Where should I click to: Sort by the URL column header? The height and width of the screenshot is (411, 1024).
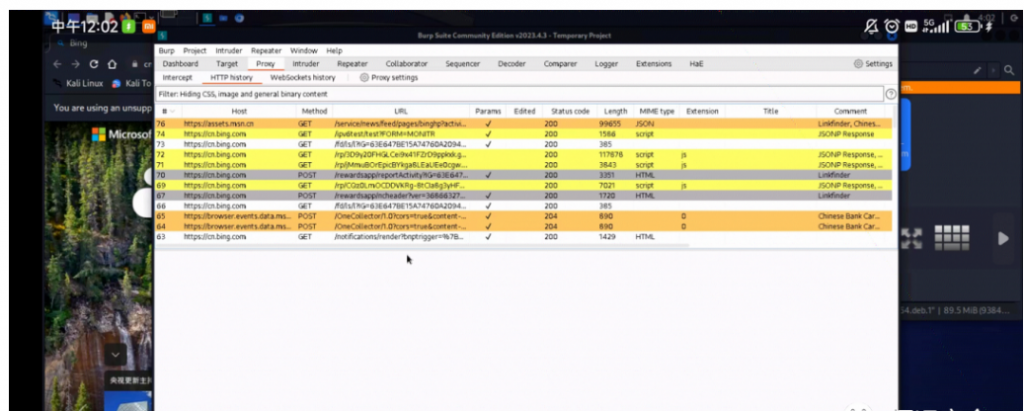(400, 111)
